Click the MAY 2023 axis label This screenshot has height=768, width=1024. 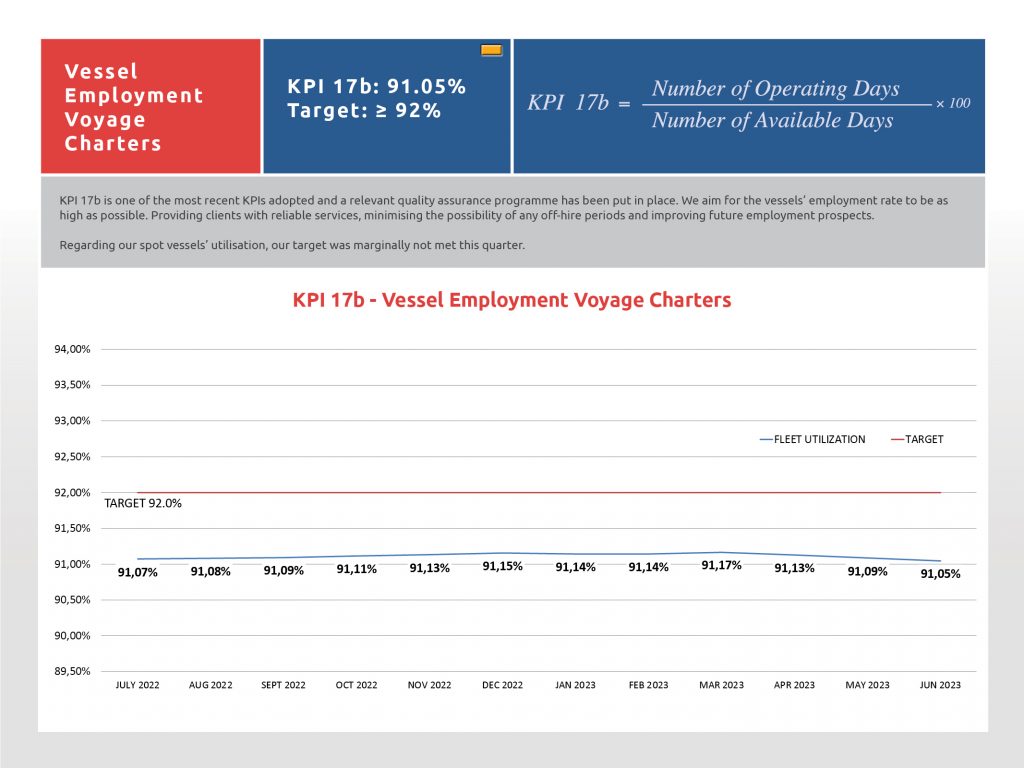[x=867, y=685]
